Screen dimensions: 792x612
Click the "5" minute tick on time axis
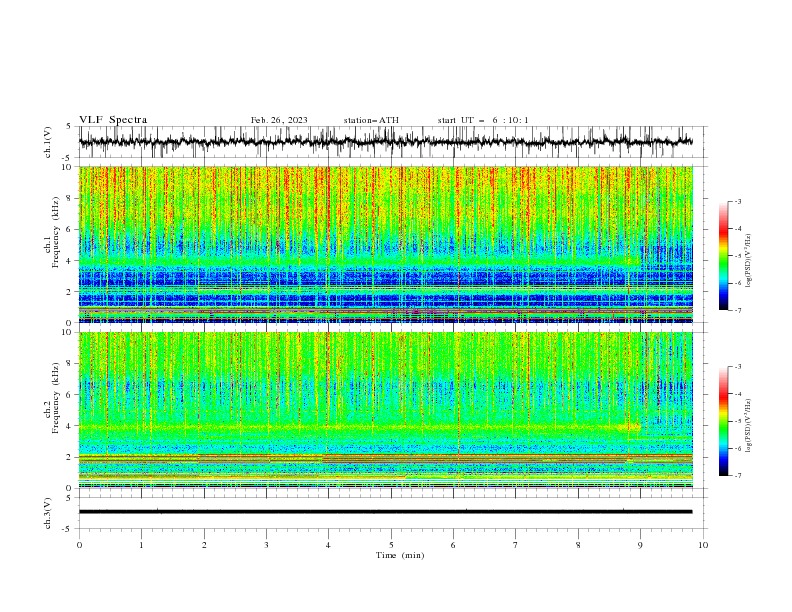(x=391, y=545)
